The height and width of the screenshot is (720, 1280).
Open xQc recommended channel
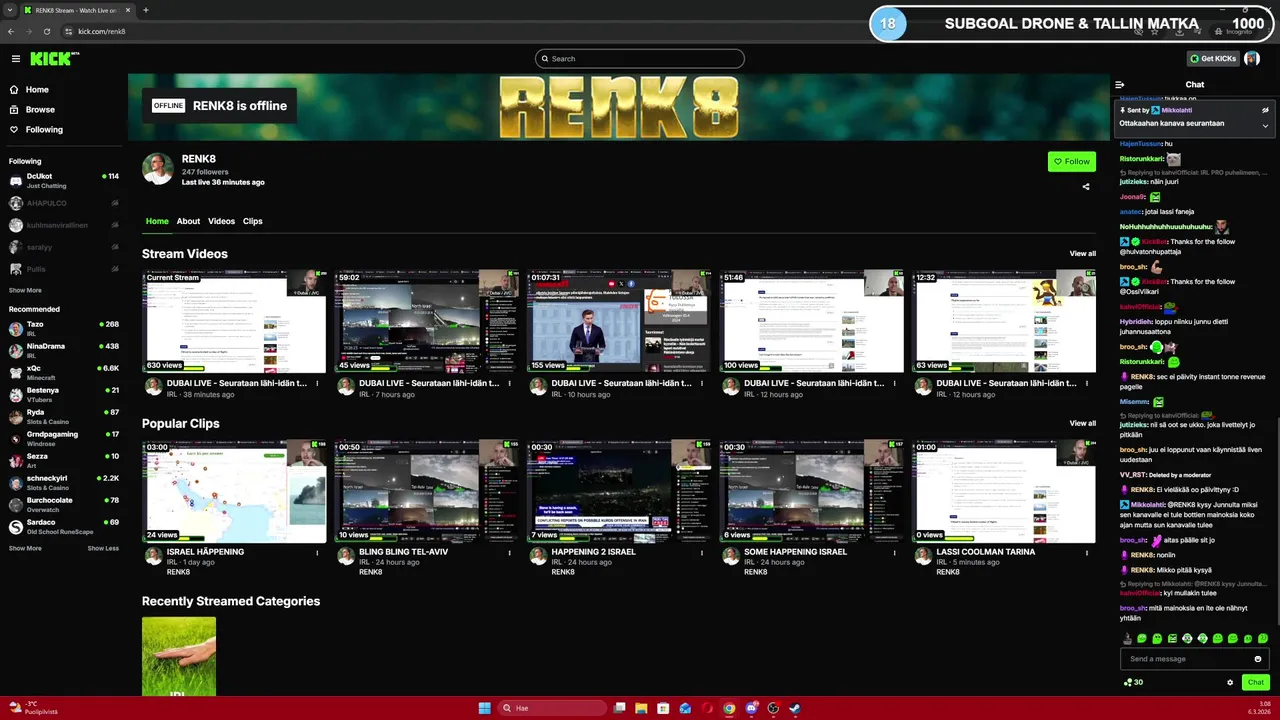[x=64, y=373]
